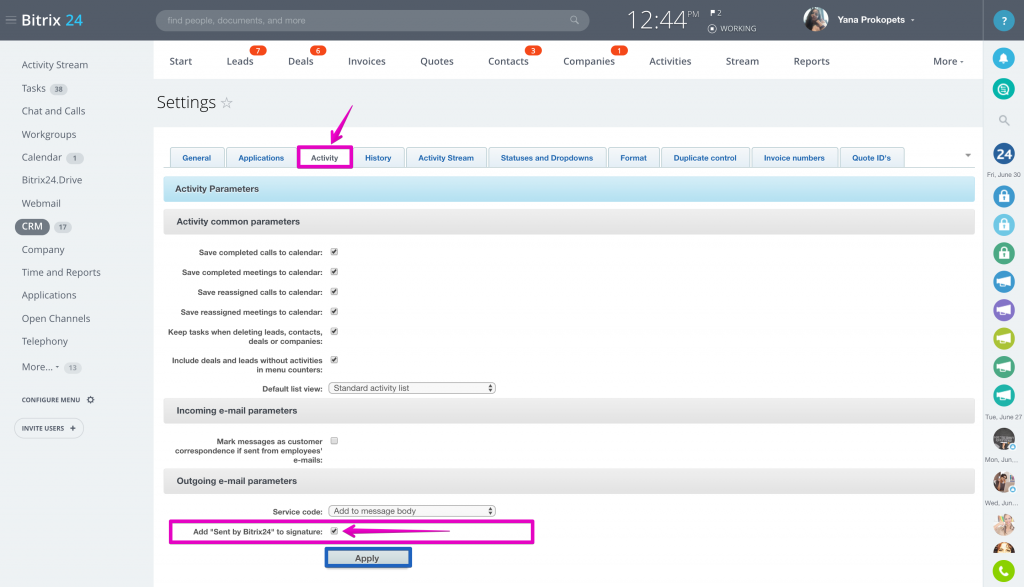Add Settings page to favorites star
The height and width of the screenshot is (587, 1024).
pos(227,103)
